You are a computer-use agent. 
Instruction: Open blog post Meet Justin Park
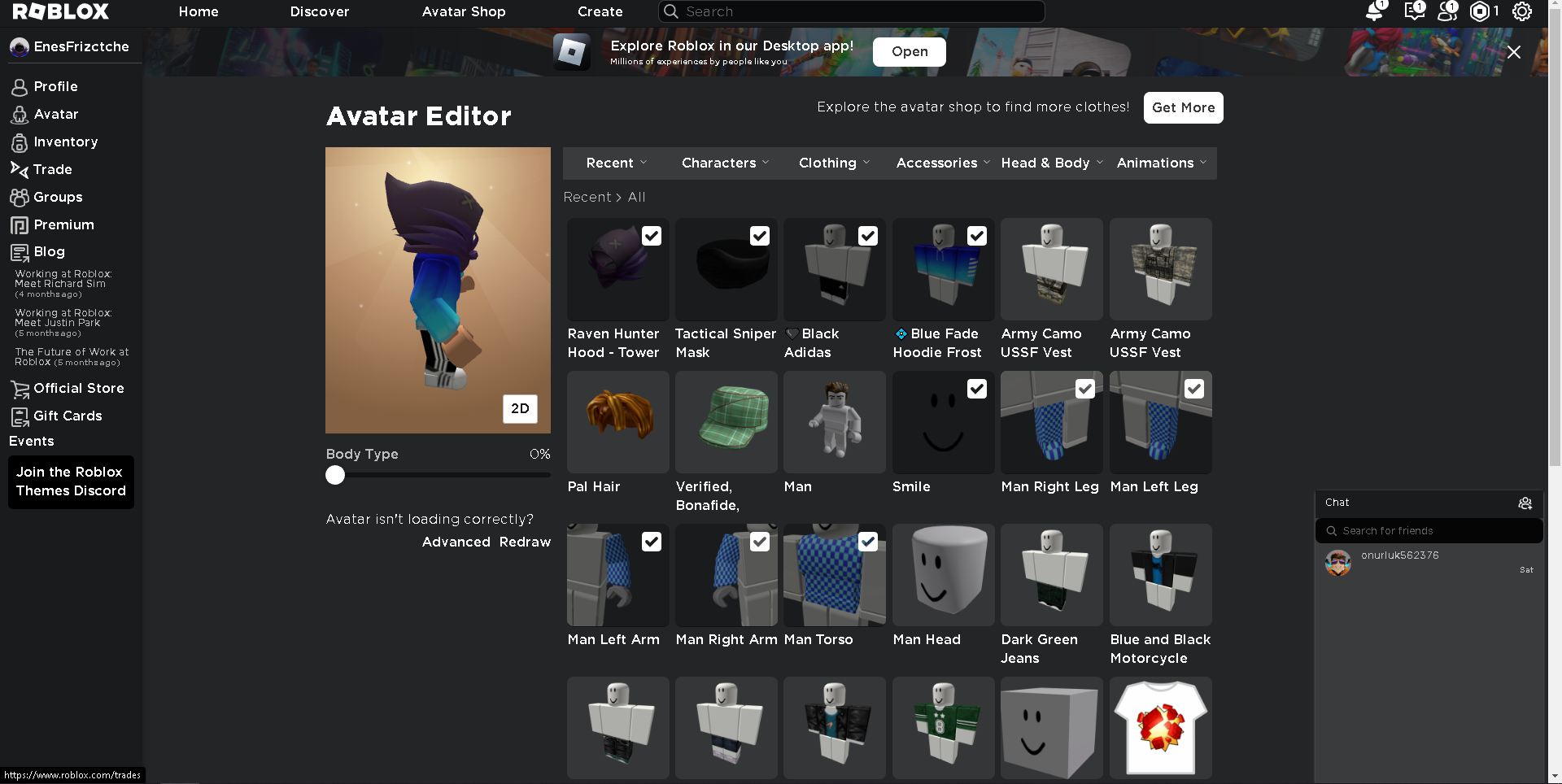[63, 323]
